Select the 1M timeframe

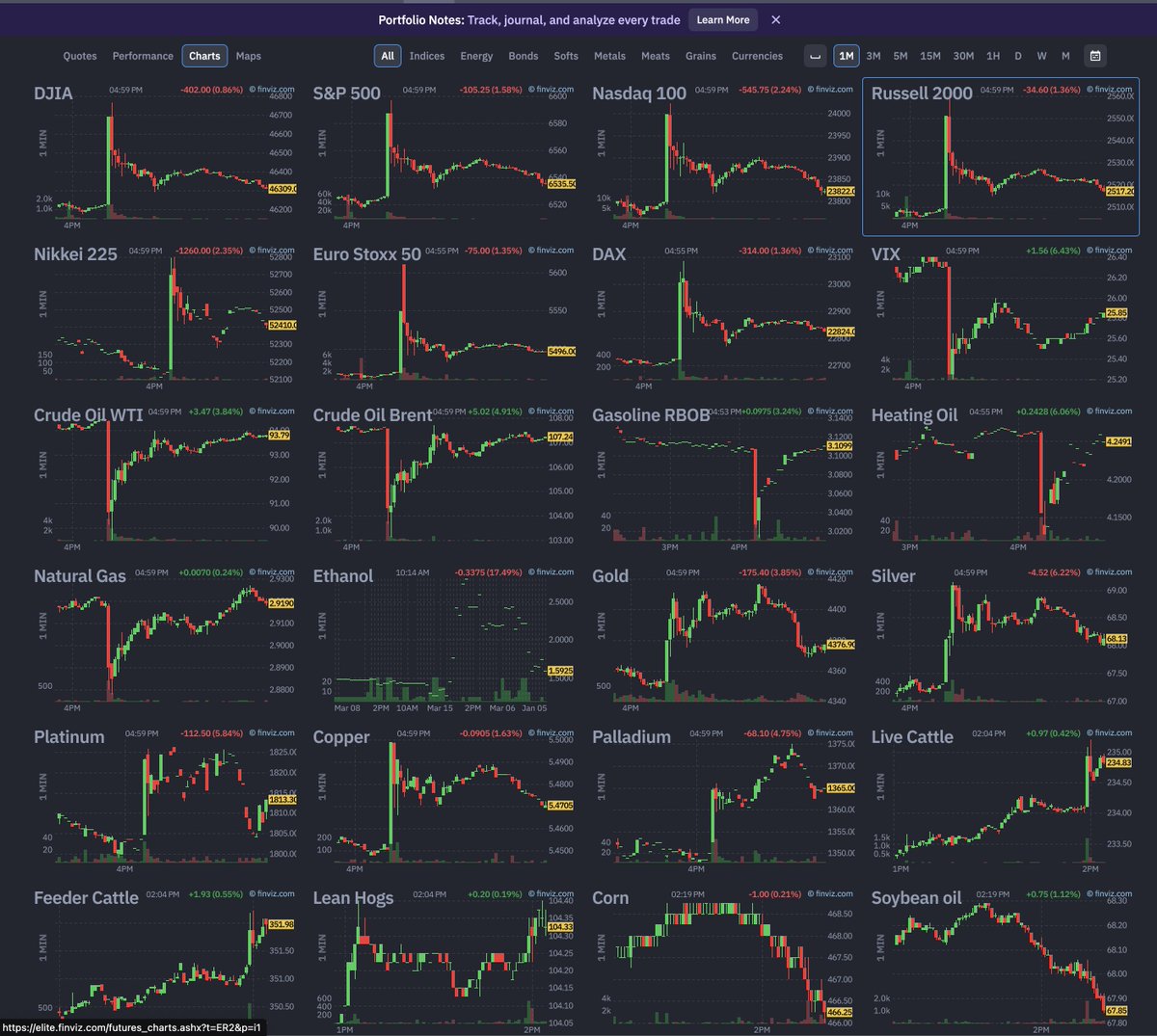click(x=846, y=56)
